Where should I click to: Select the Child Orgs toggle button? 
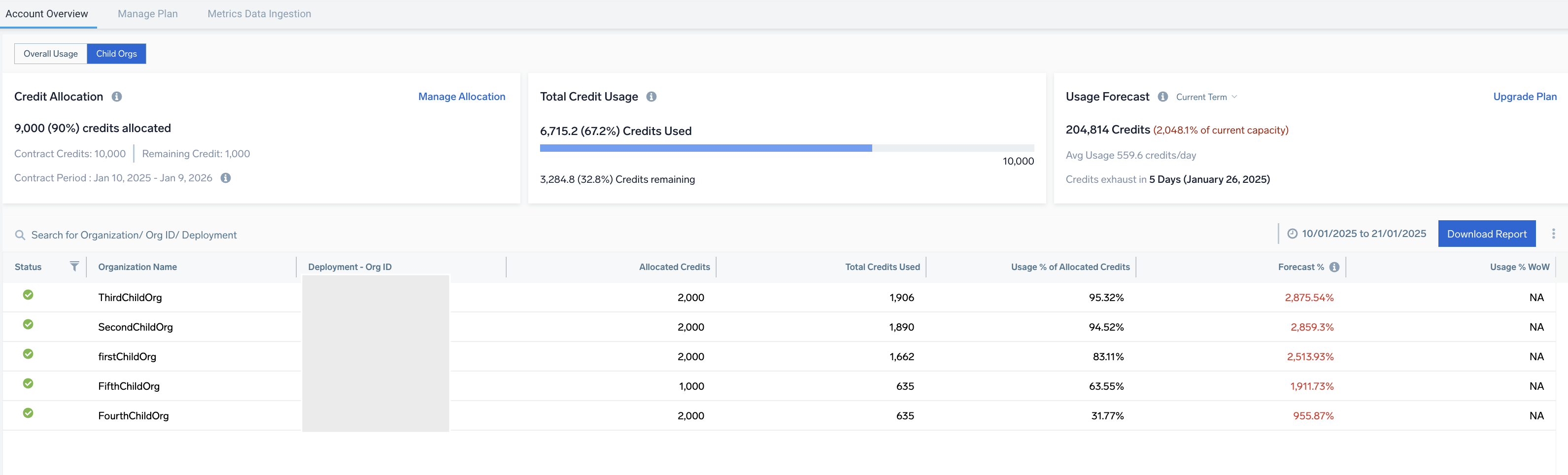tap(116, 54)
